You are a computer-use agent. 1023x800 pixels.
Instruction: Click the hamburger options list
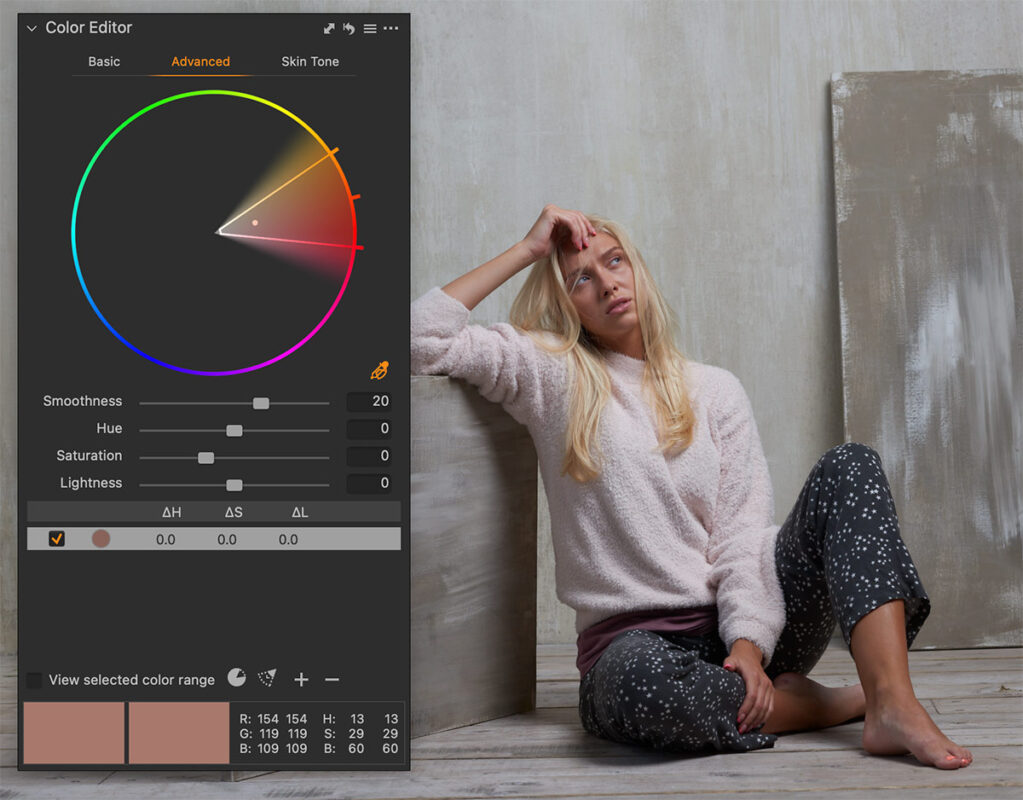(x=368, y=28)
